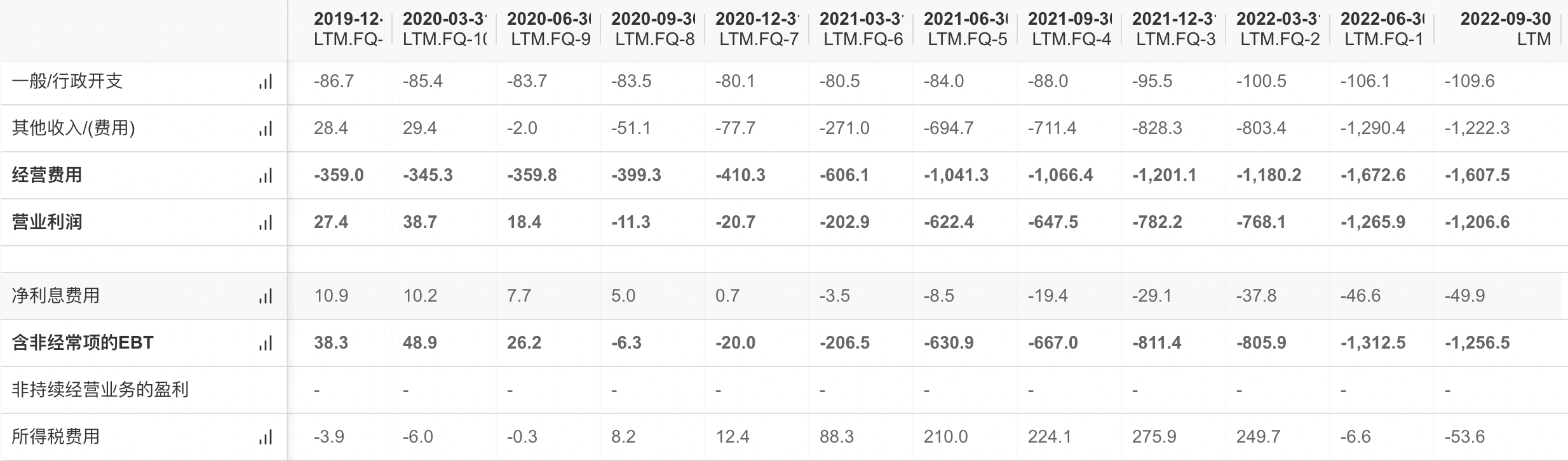
Task: Select the 非持续经营业务的盈利 row label
Action: pyautogui.click(x=100, y=390)
